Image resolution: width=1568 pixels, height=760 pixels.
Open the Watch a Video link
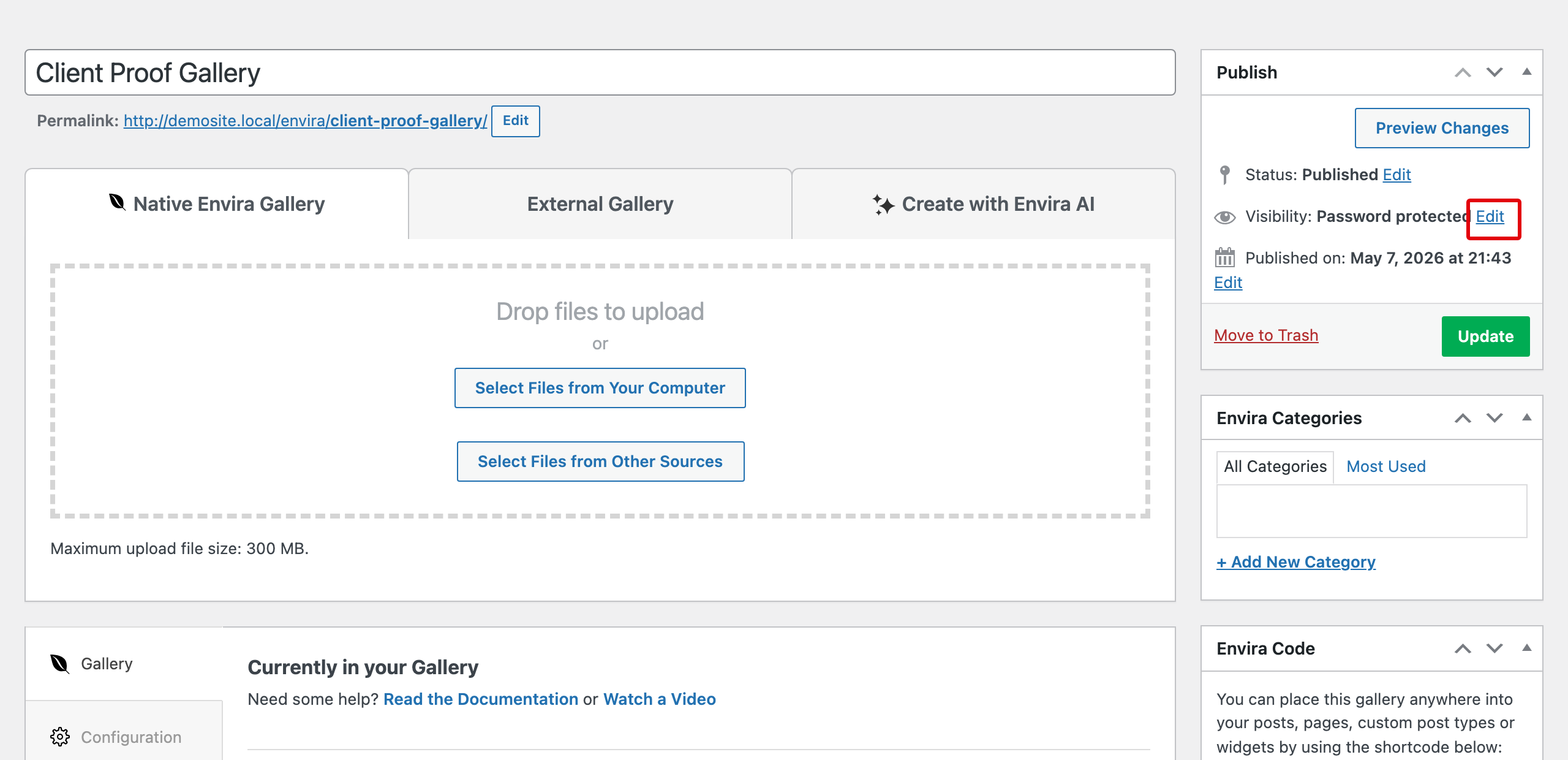[x=660, y=699]
